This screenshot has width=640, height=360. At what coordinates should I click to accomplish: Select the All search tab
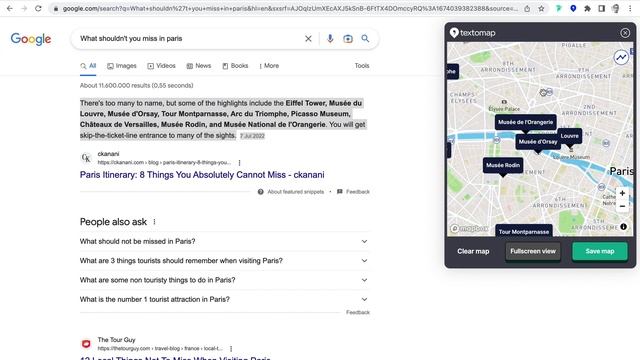88,66
